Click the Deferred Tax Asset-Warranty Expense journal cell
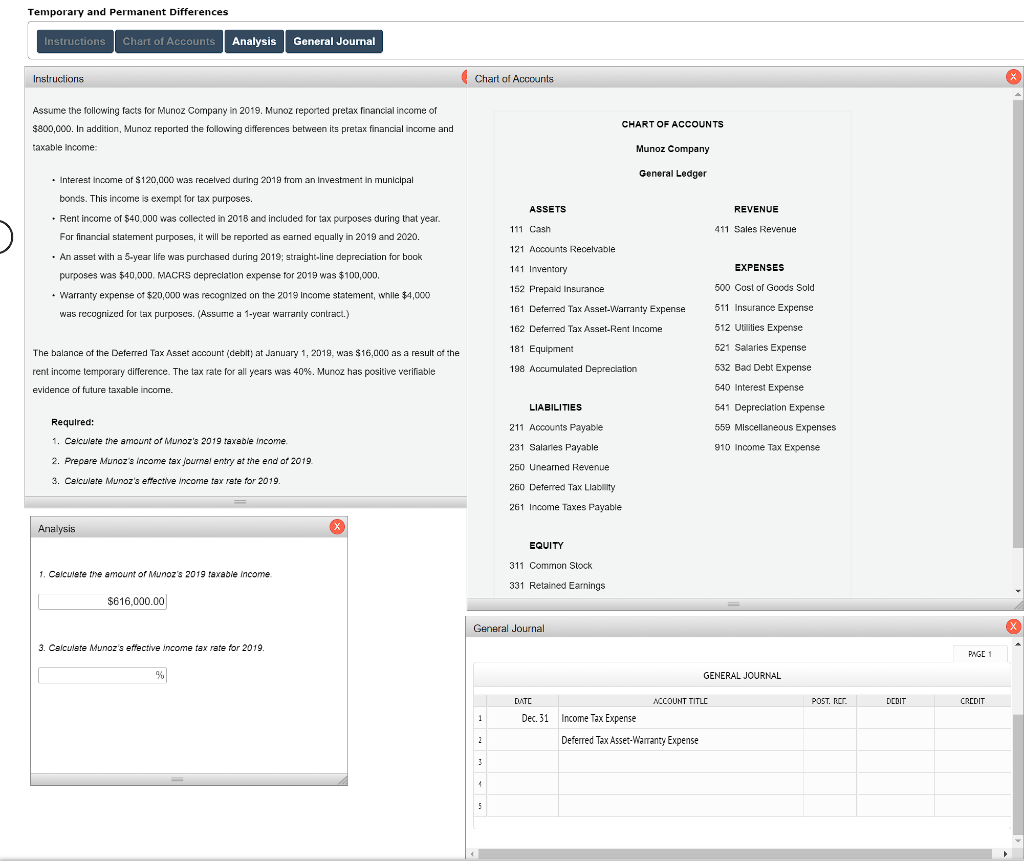Screen dimensions: 1024x862 pos(680,741)
